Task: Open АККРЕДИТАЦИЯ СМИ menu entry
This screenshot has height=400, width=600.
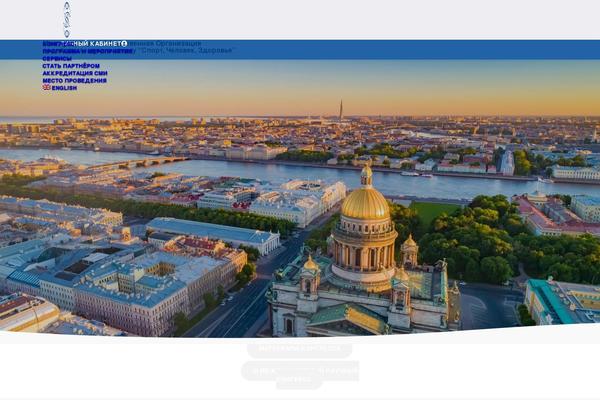Action: click(x=75, y=73)
